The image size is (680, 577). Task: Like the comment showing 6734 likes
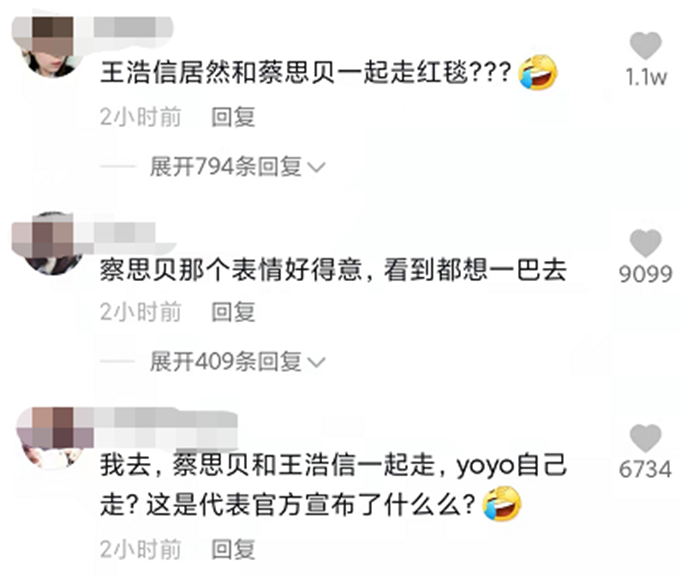tap(645, 438)
